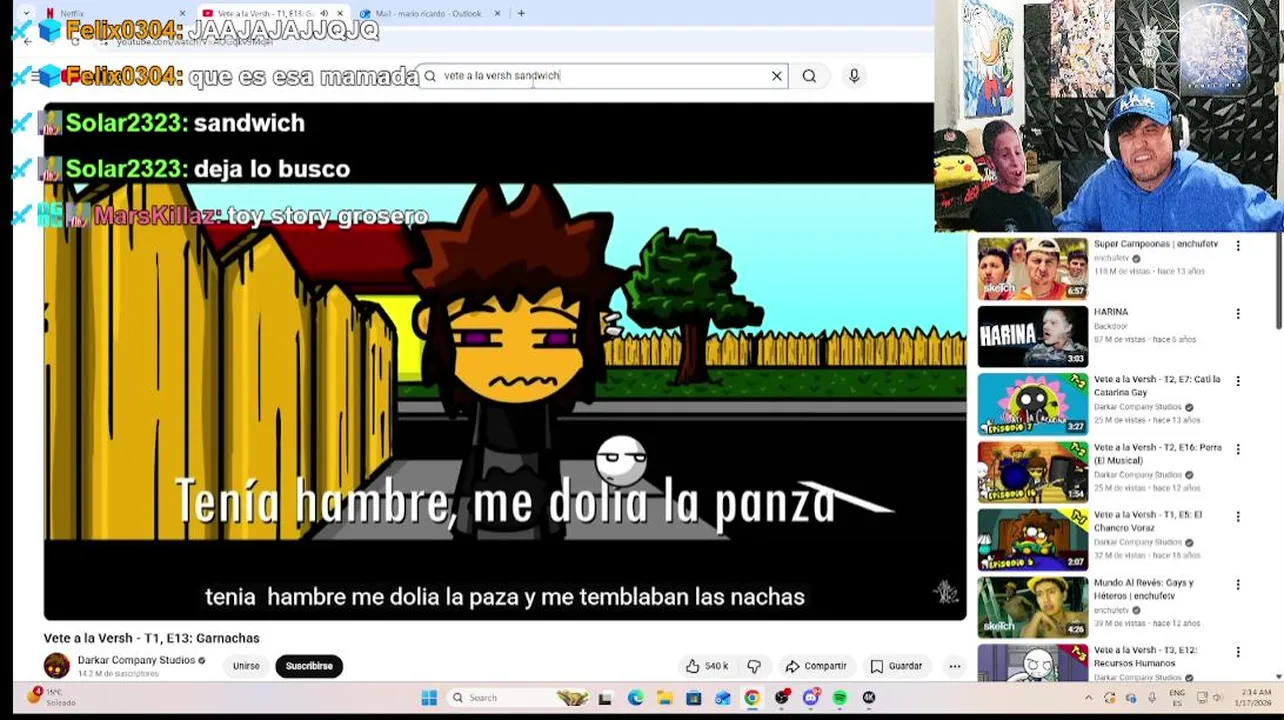
Task: Open Windows Start menu
Action: pos(429,698)
